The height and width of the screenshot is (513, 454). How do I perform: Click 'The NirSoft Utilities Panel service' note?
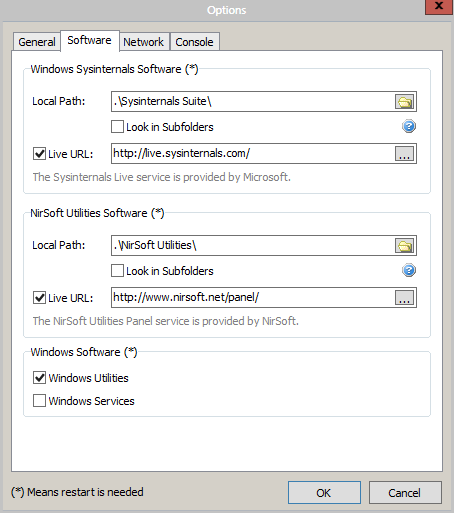point(166,321)
